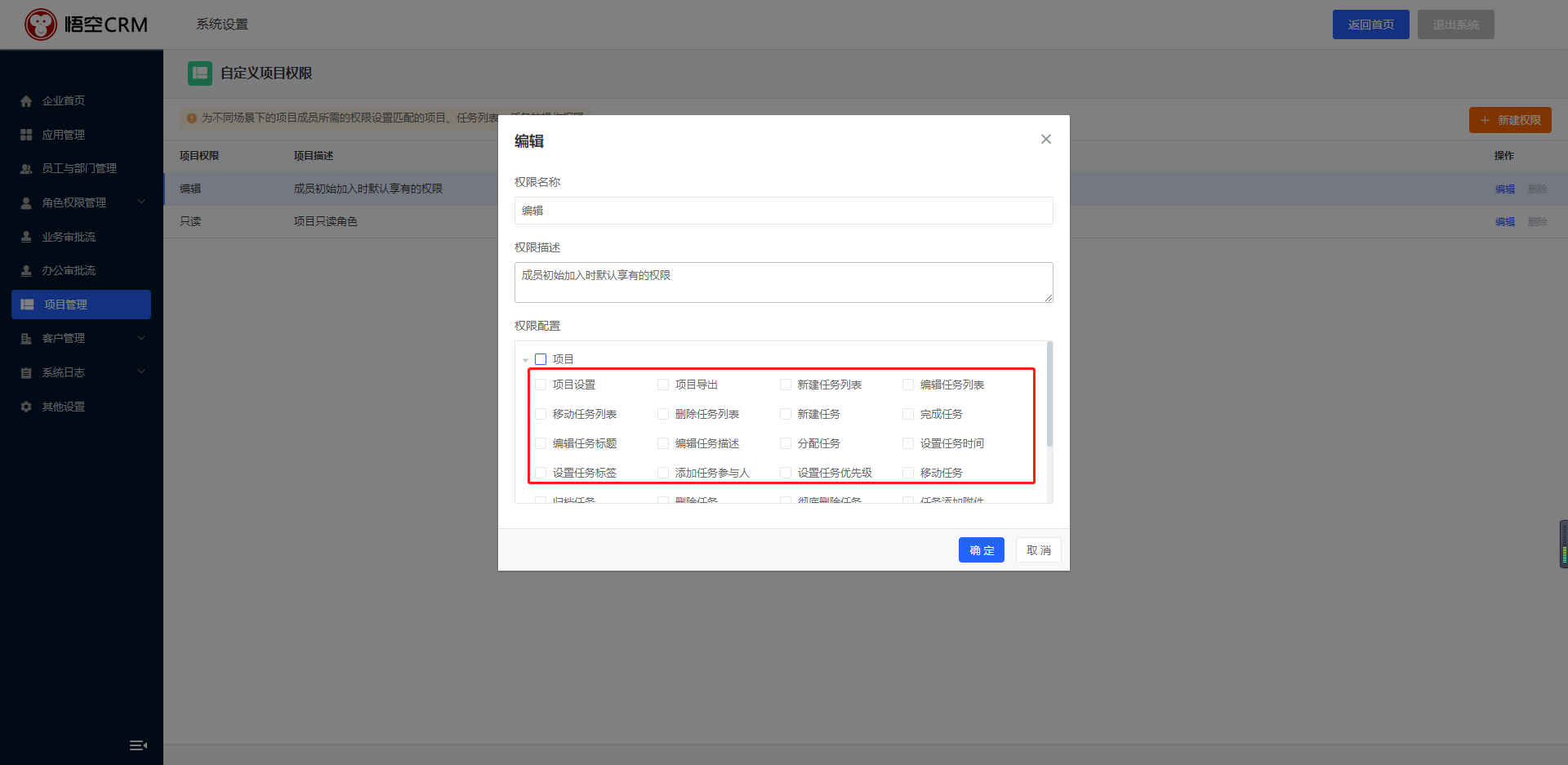Check the 新建任务 permission

tap(786, 414)
